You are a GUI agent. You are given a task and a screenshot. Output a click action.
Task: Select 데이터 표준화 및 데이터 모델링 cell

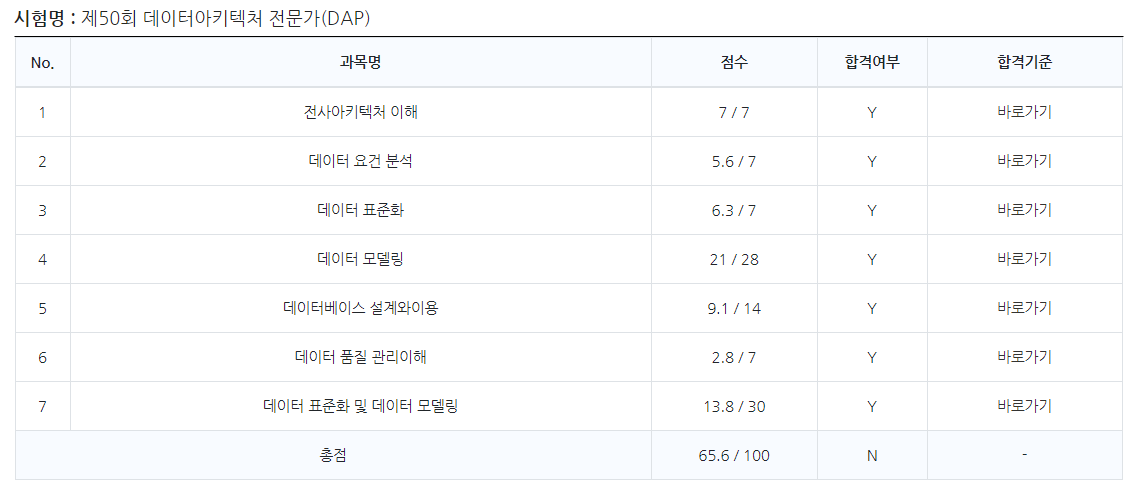(360, 406)
